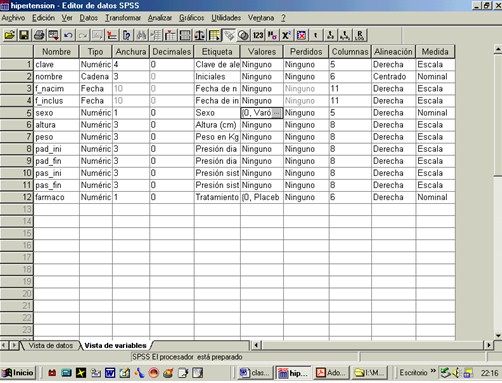
Task: Select row header number 12
Action: pyautogui.click(x=16, y=197)
